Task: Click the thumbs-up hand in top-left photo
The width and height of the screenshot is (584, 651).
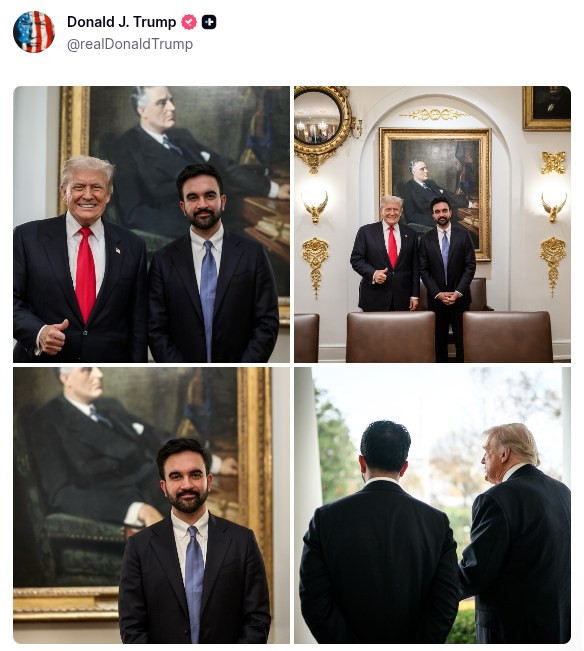Action: [x=53, y=337]
